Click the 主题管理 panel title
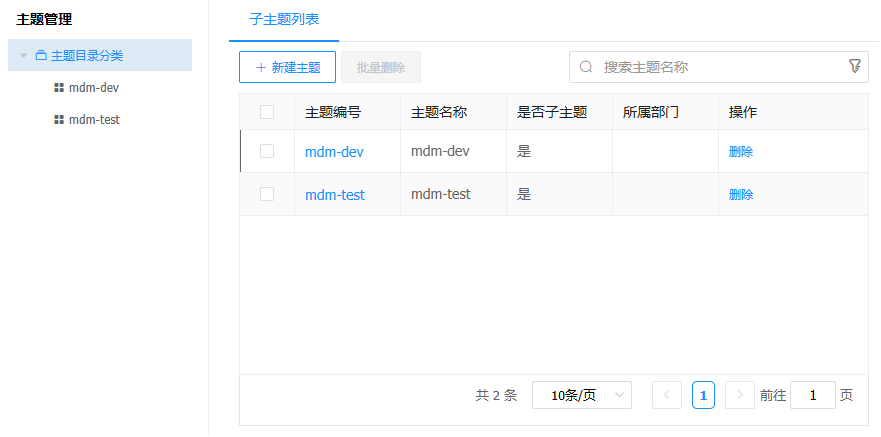Image resolution: width=881 pixels, height=437 pixels. pos(44,20)
